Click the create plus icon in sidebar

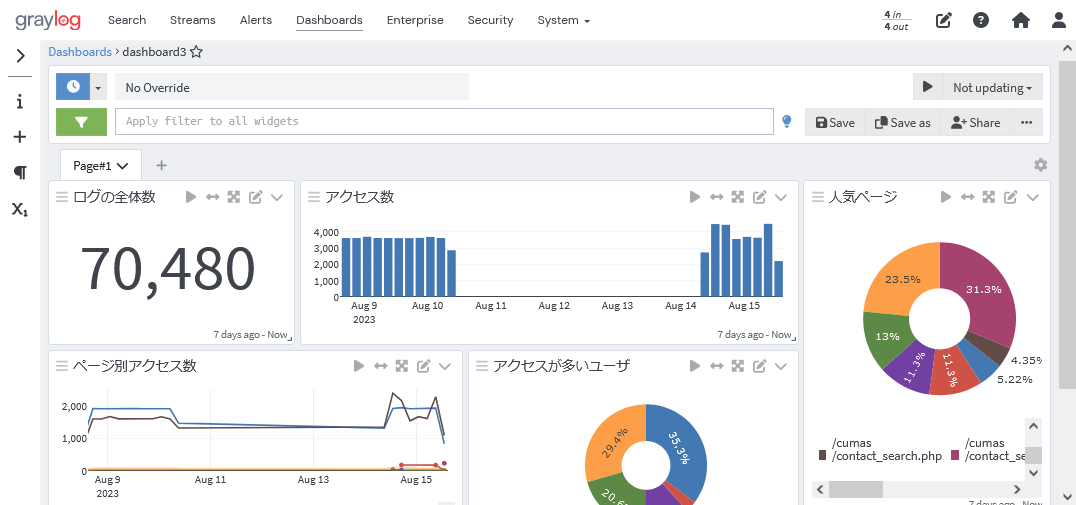click(x=20, y=137)
